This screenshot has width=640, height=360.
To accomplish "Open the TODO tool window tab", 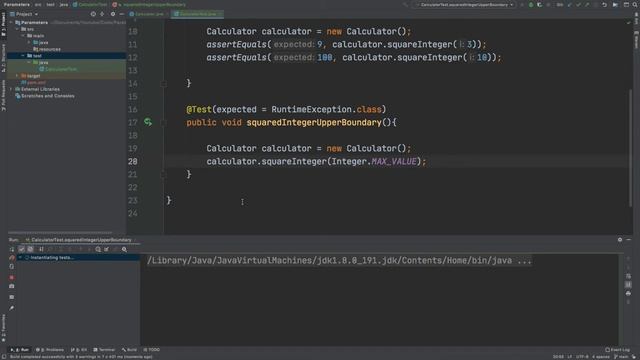I will pos(151,350).
